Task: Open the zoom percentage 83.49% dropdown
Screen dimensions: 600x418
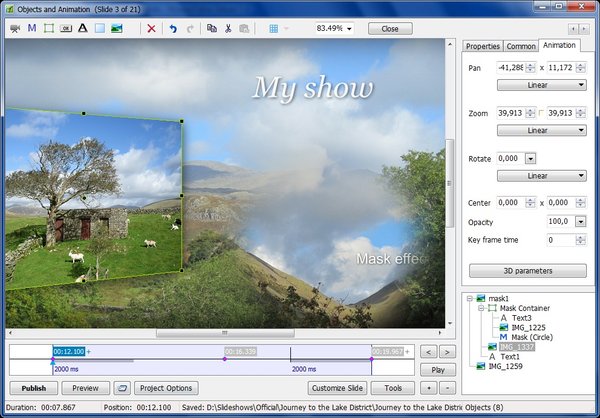Action: tap(347, 29)
